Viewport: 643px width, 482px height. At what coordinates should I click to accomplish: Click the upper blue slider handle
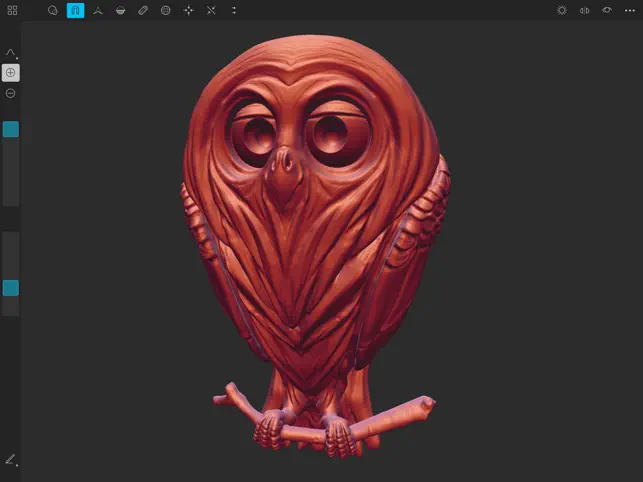point(11,129)
